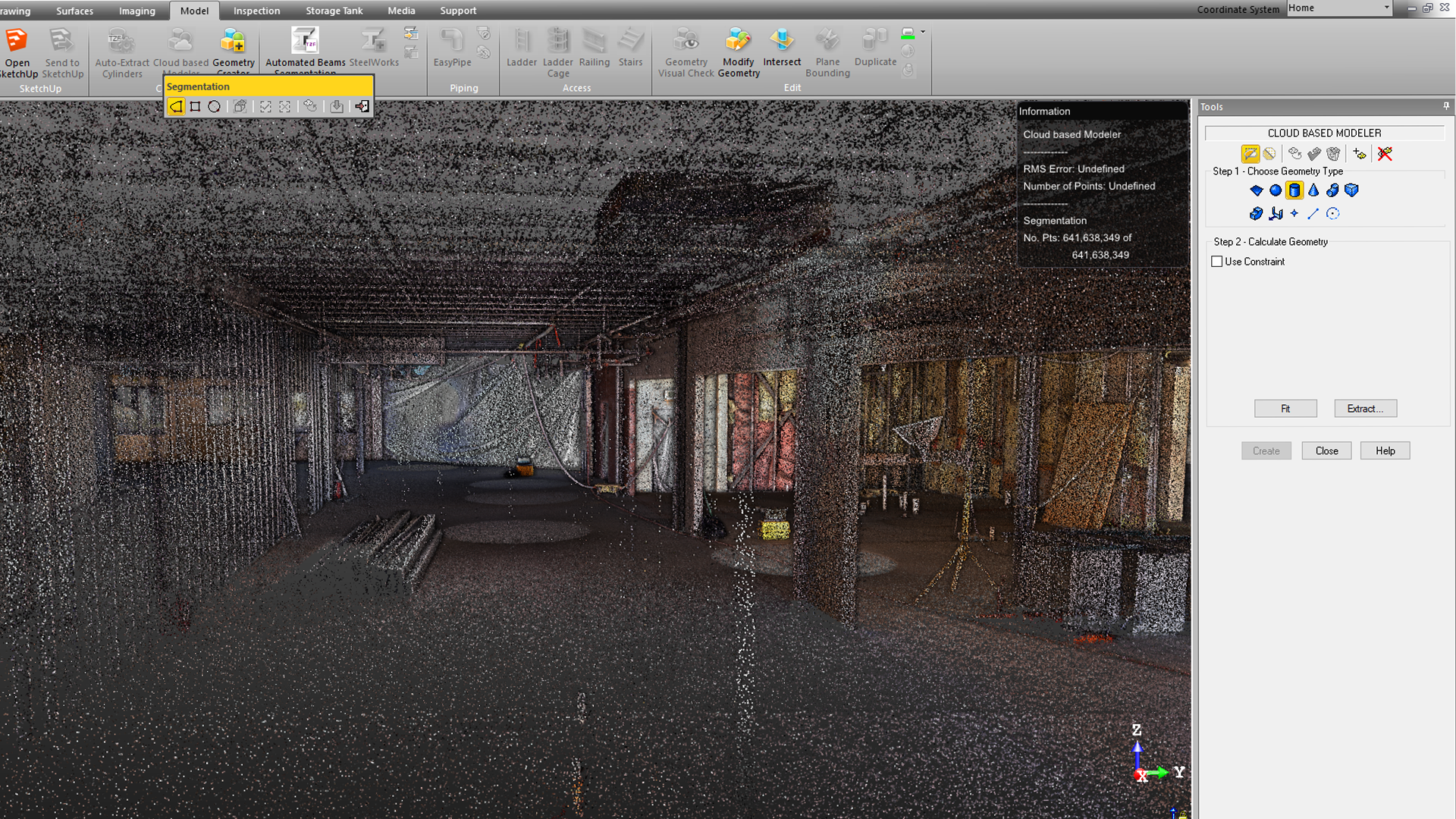Expand the Coordinate System Home dropdown
The image size is (1456, 819).
[1386, 8]
